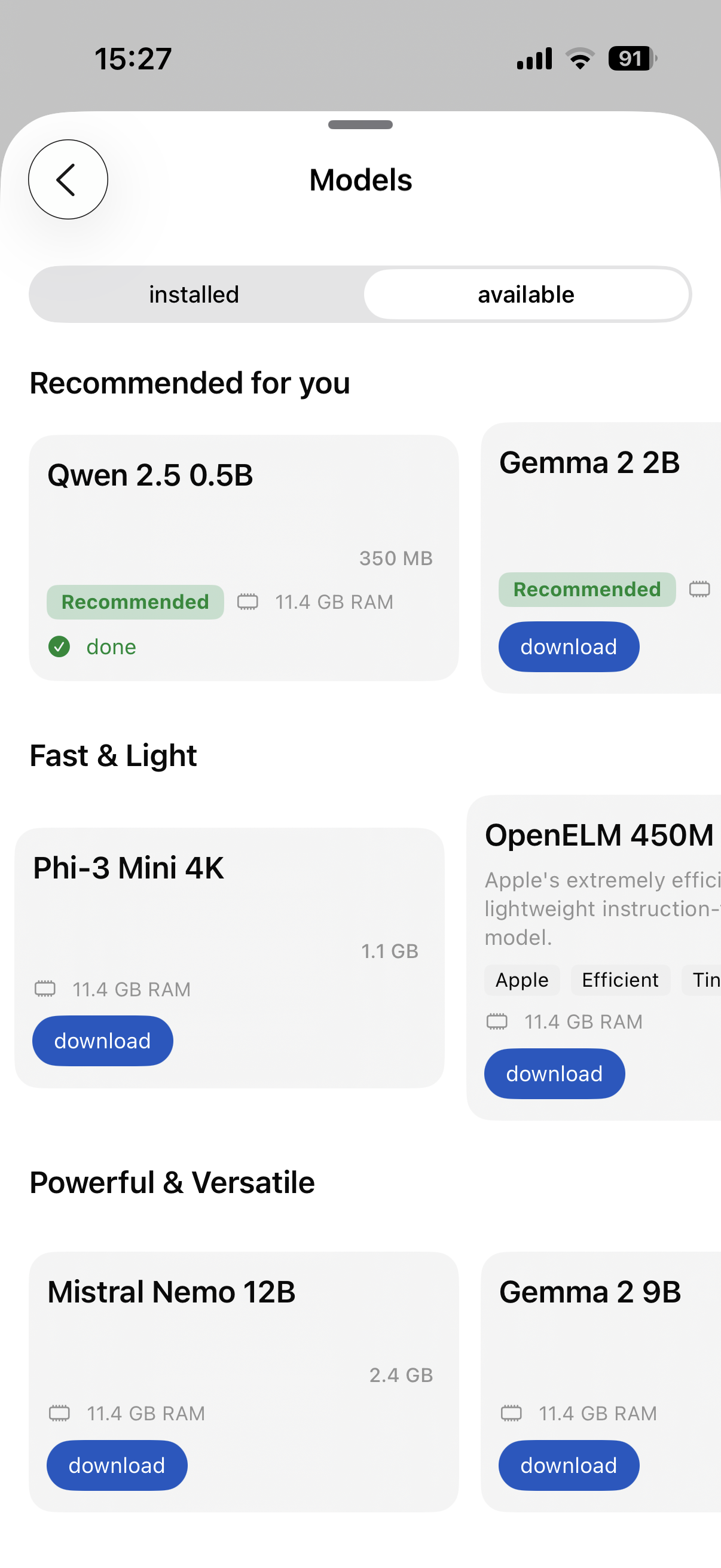
Task: Tap RAM chip icon on Phi-3 Mini card
Action: point(45,989)
